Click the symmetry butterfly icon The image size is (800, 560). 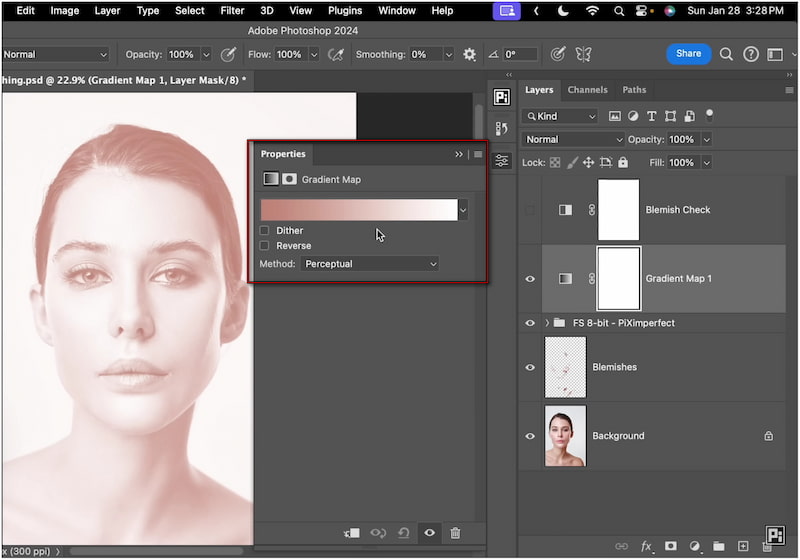coord(583,54)
